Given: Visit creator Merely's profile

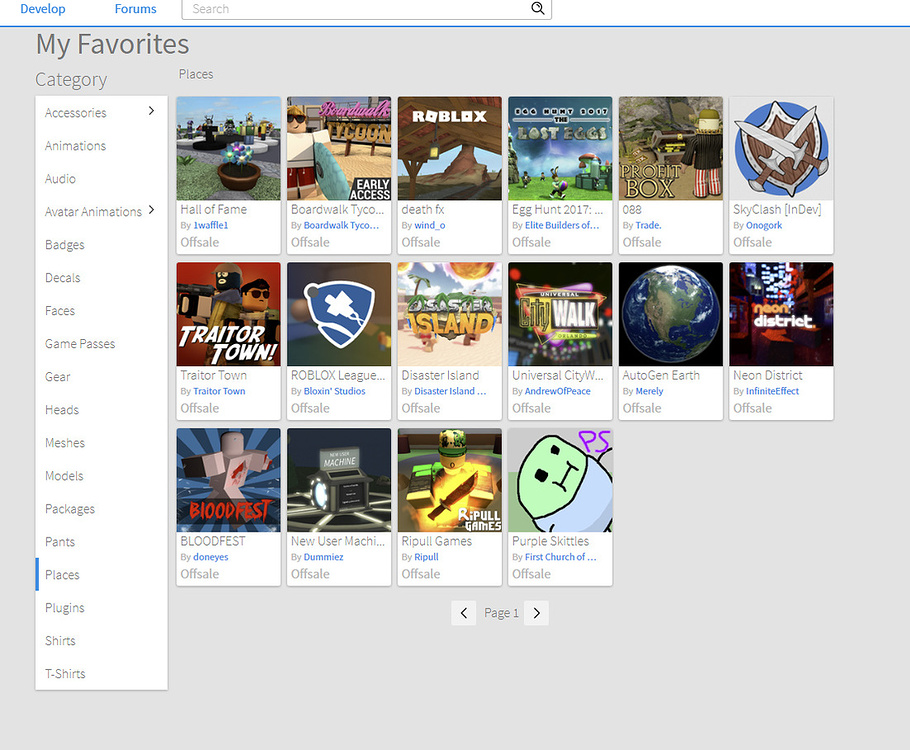Looking at the screenshot, I should [649, 391].
